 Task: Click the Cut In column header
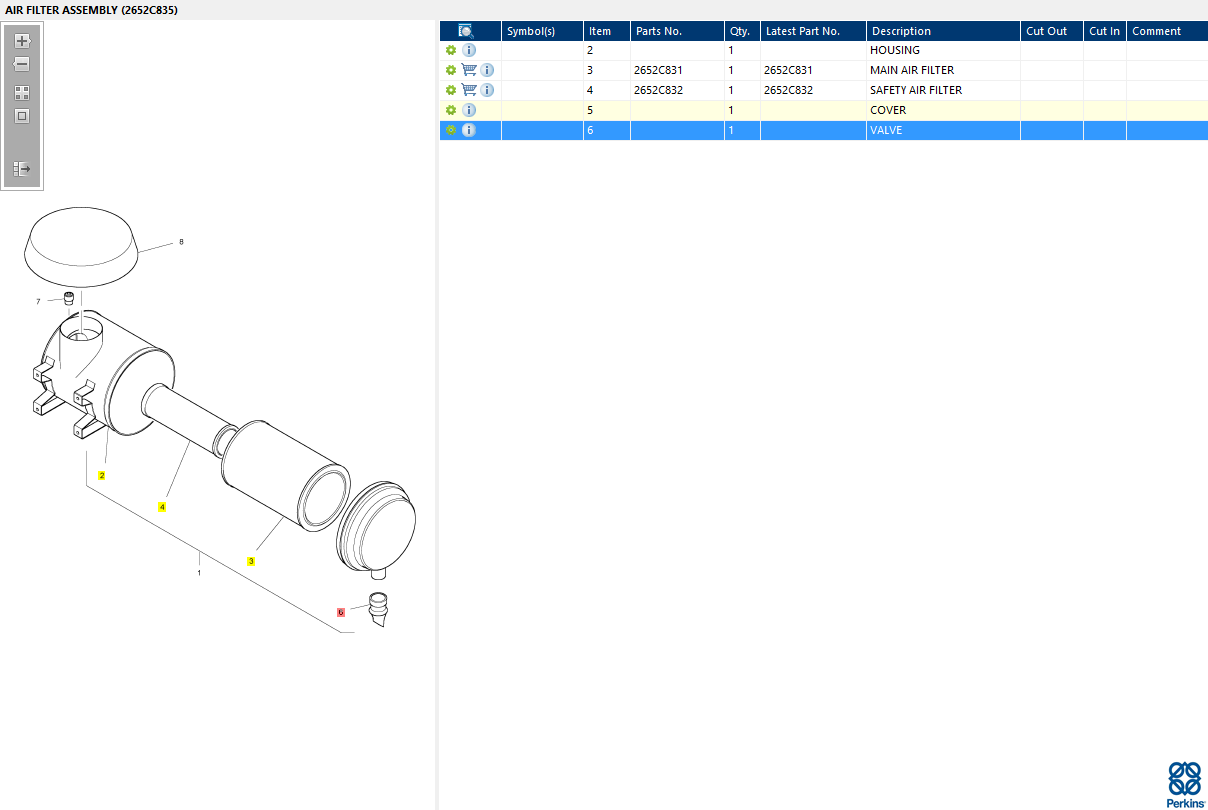tap(1105, 31)
